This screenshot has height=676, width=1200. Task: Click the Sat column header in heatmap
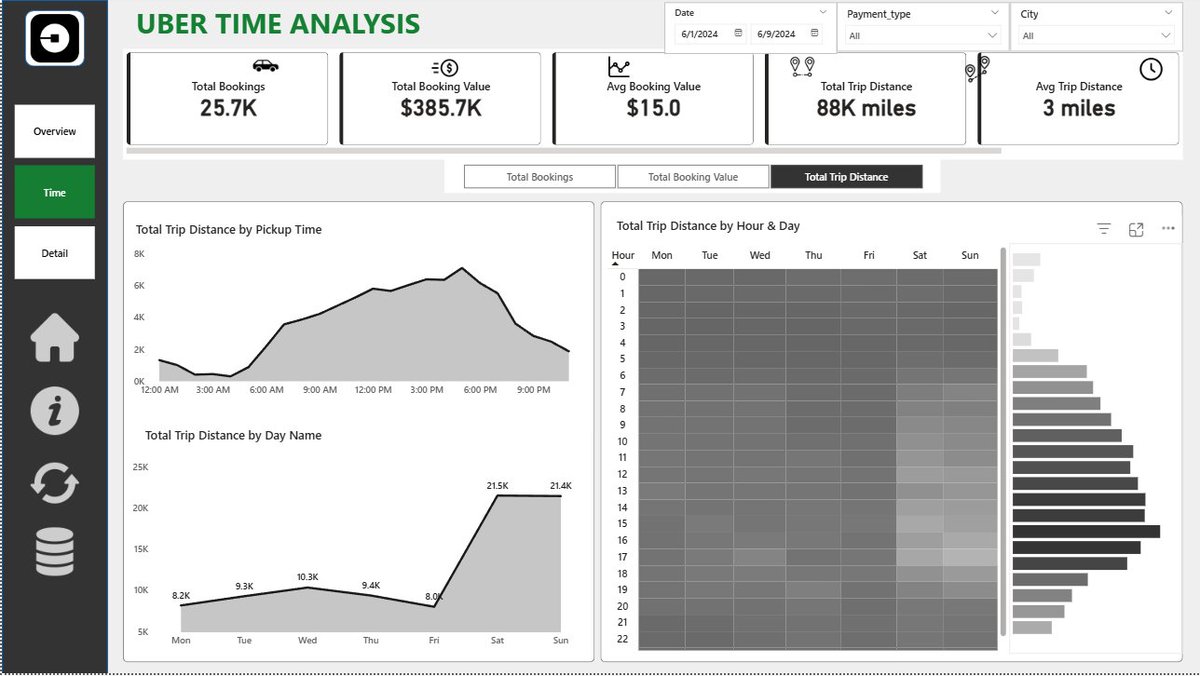(x=920, y=255)
